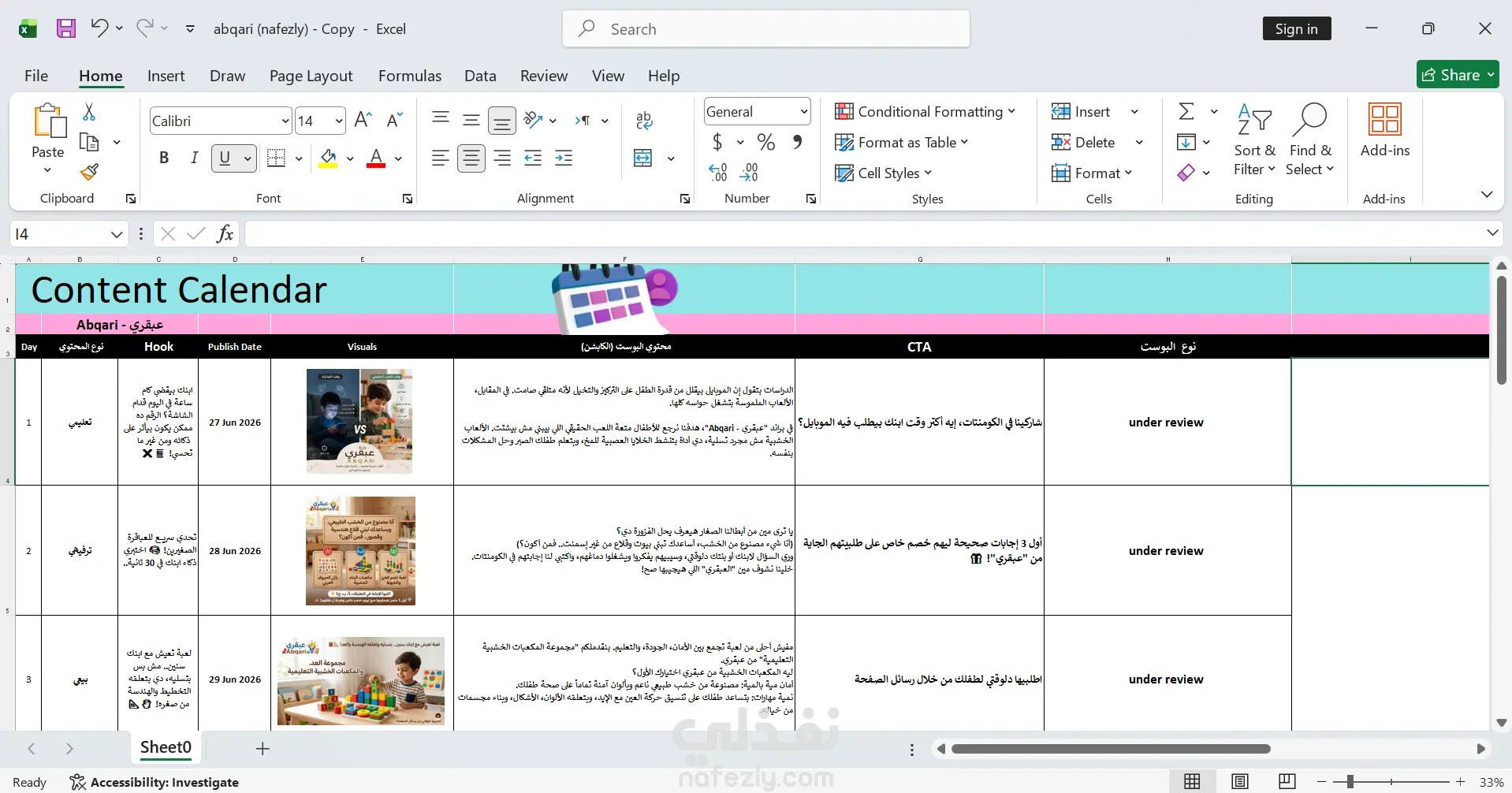Apply the red font color
The width and height of the screenshot is (1512, 793).
coord(376,158)
